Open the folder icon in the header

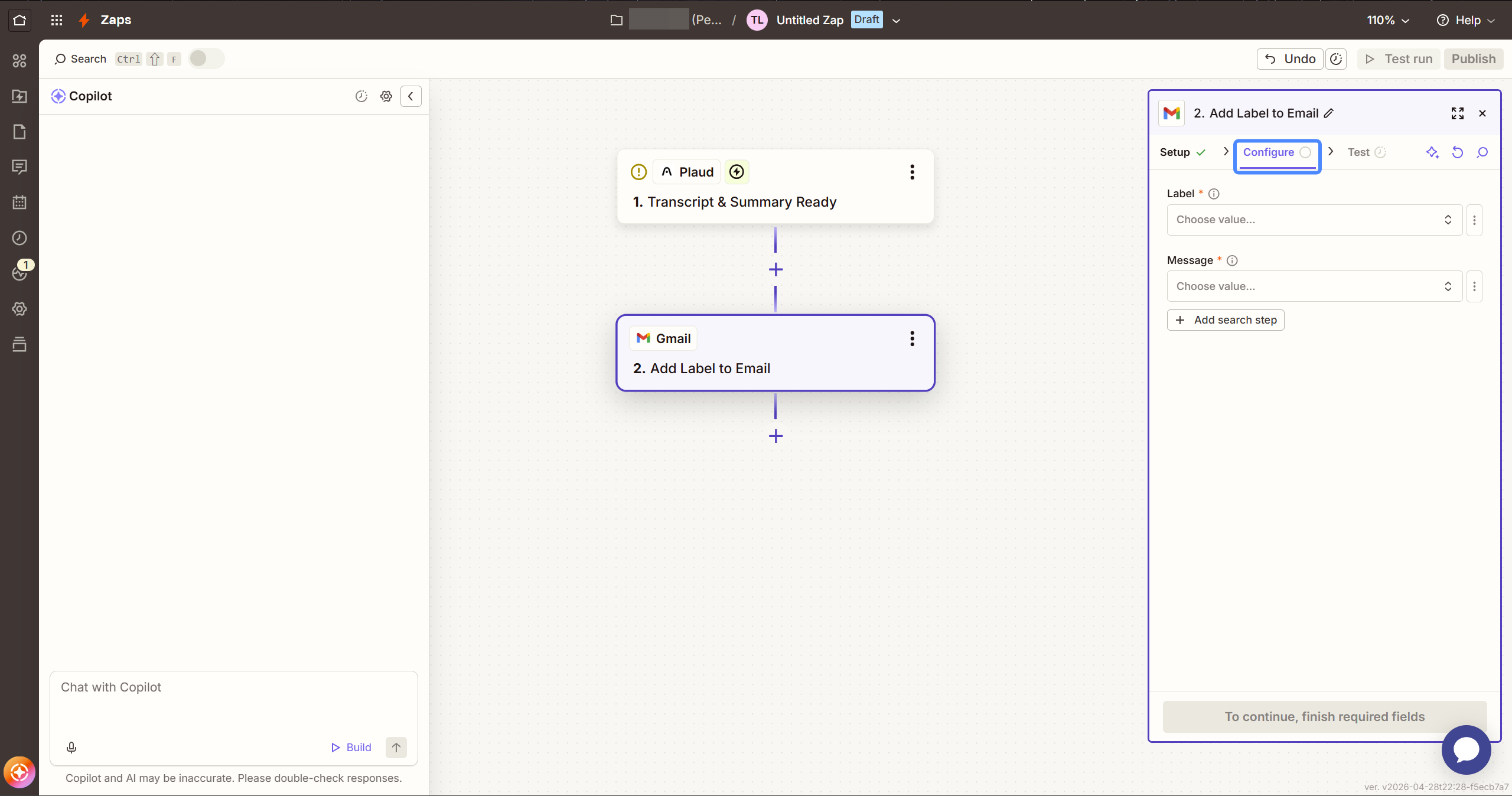616,20
